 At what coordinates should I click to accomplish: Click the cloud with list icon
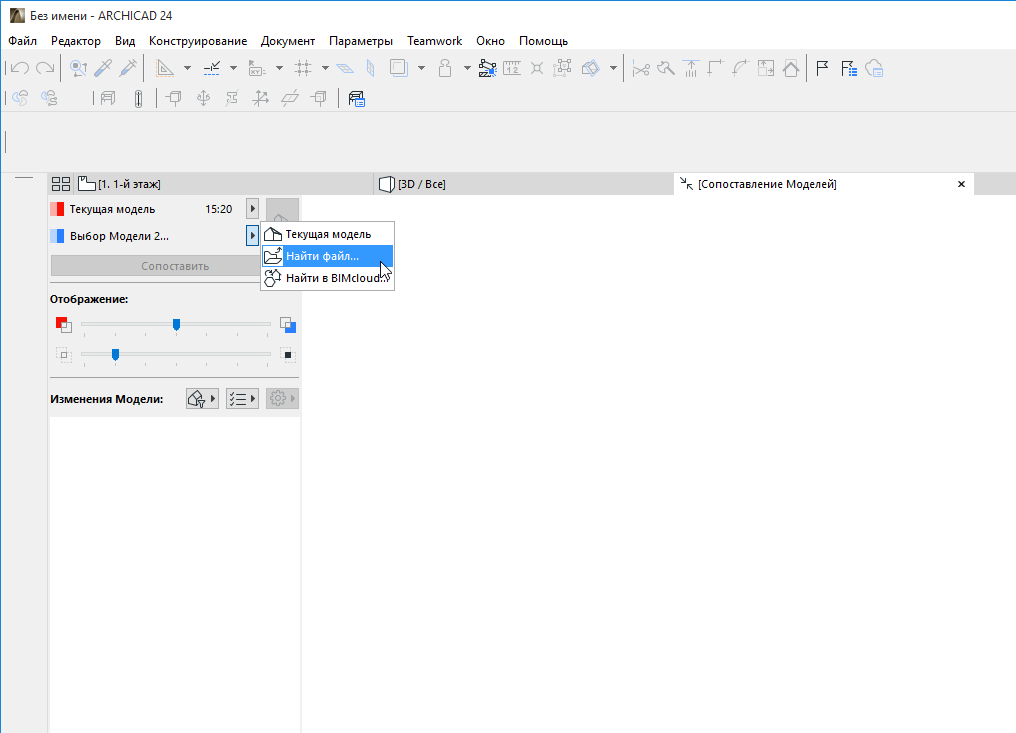pos(874,68)
